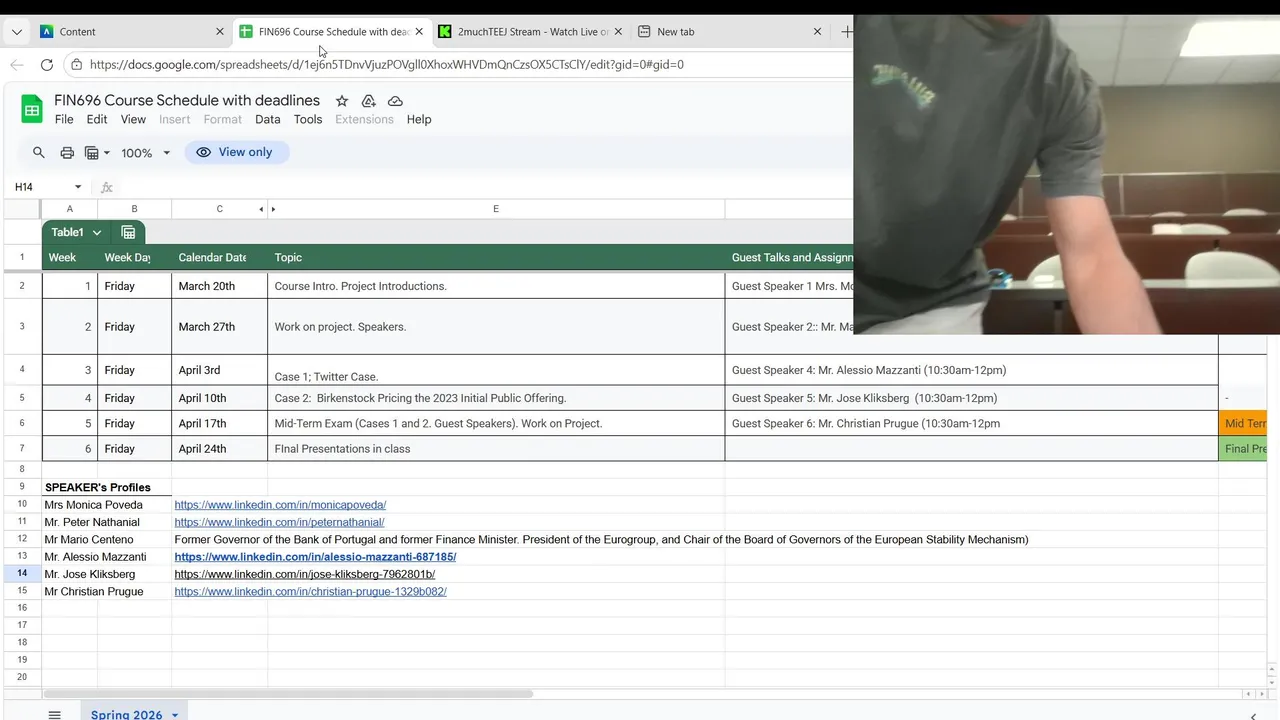Viewport: 1280px width, 720px height.
Task: Close the New tab tab
Action: 817,32
